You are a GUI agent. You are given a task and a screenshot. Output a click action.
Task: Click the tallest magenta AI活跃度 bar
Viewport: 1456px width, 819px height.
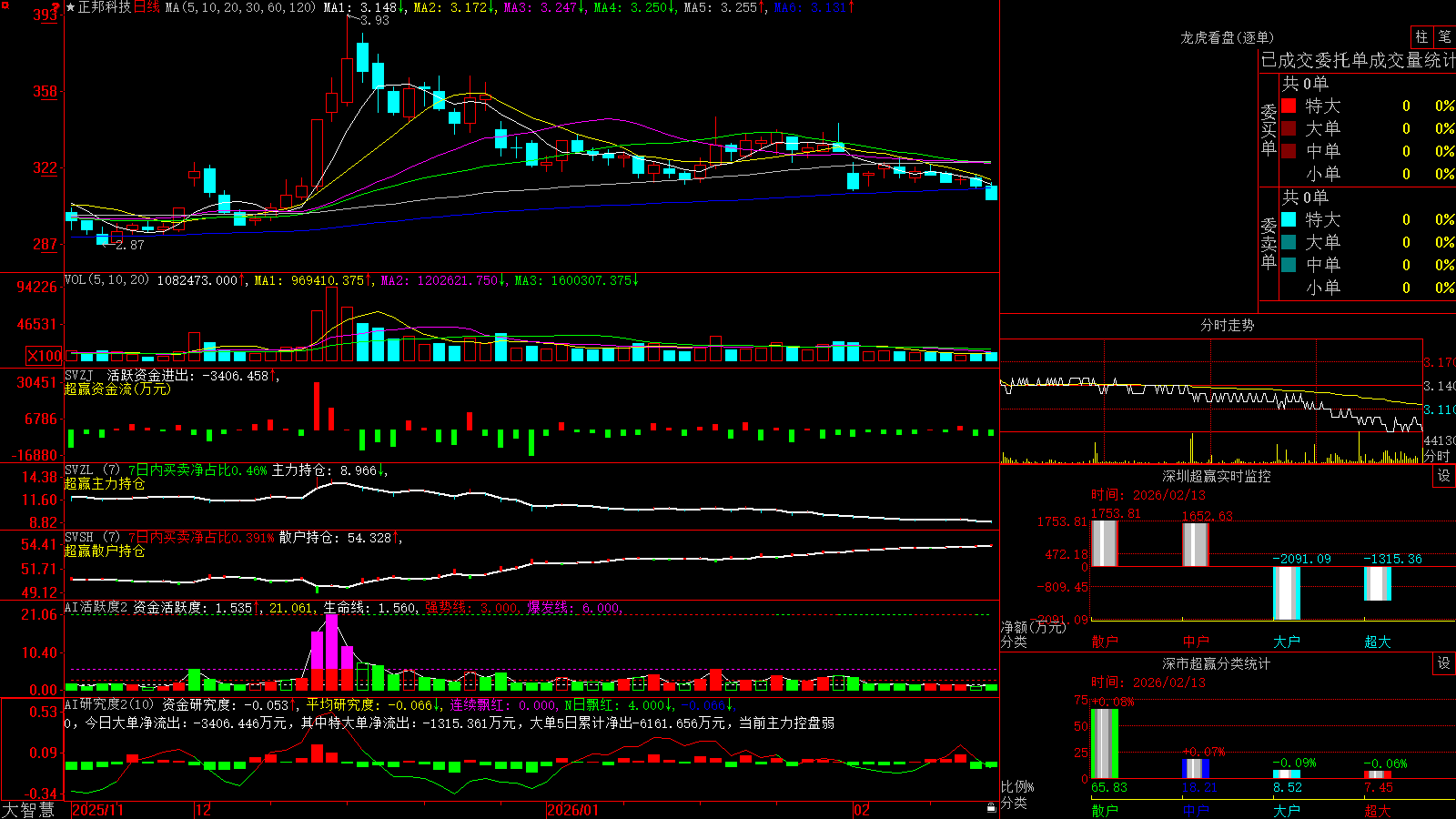(x=331, y=652)
